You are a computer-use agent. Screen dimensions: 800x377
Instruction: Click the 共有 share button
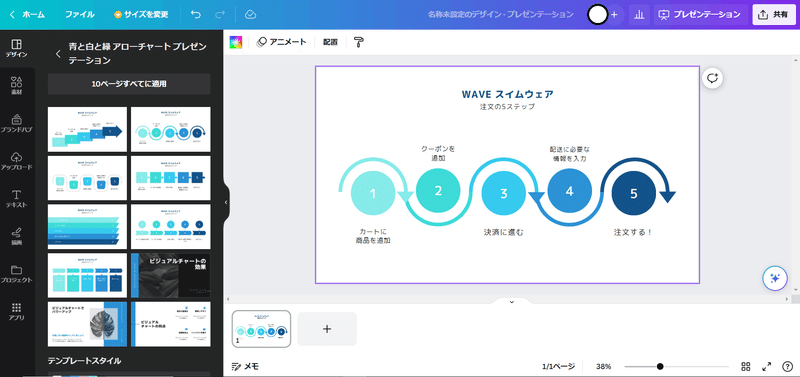773,15
